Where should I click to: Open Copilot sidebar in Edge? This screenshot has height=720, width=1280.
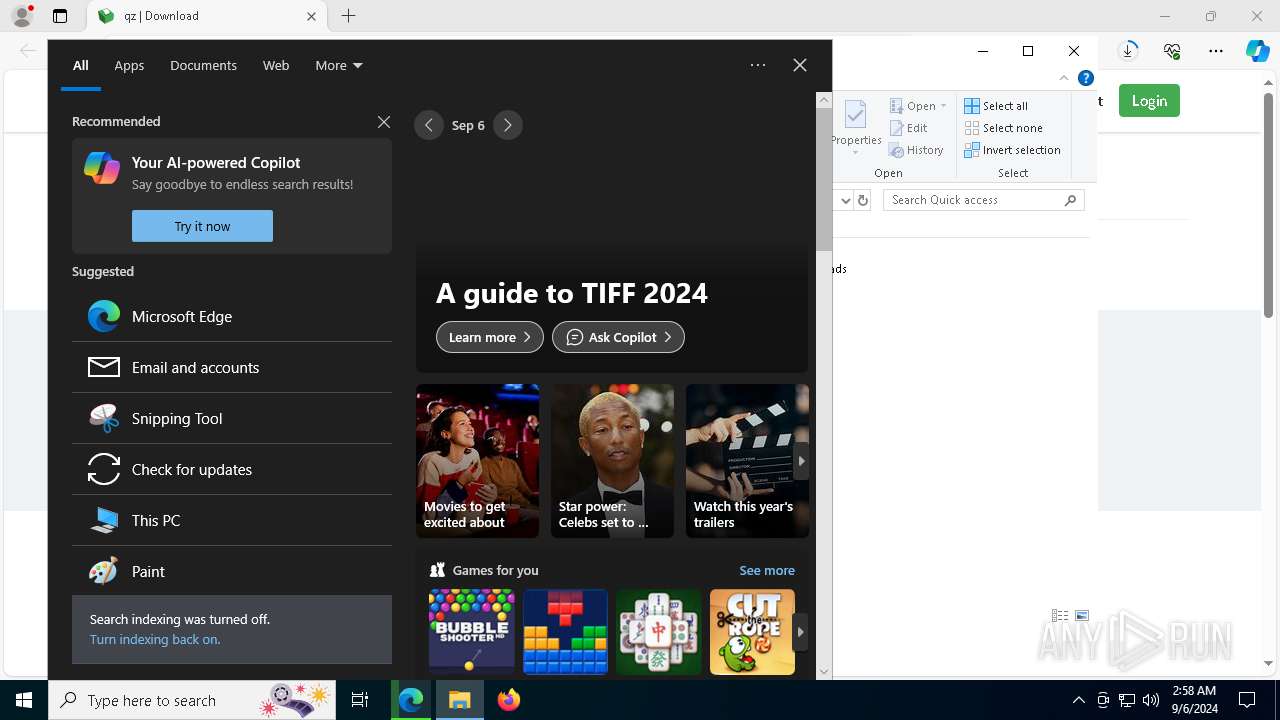point(1258,51)
